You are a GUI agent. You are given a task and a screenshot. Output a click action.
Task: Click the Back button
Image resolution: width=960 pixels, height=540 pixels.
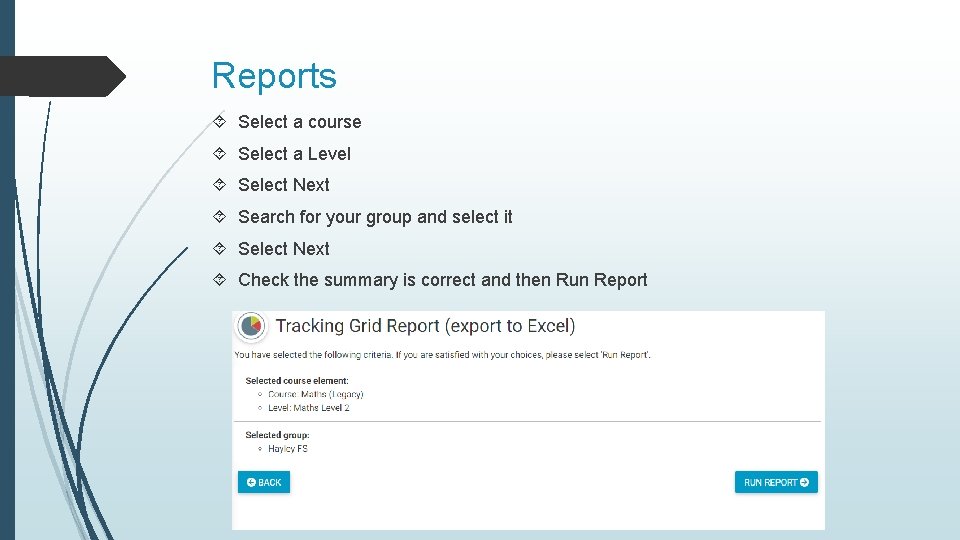(264, 482)
